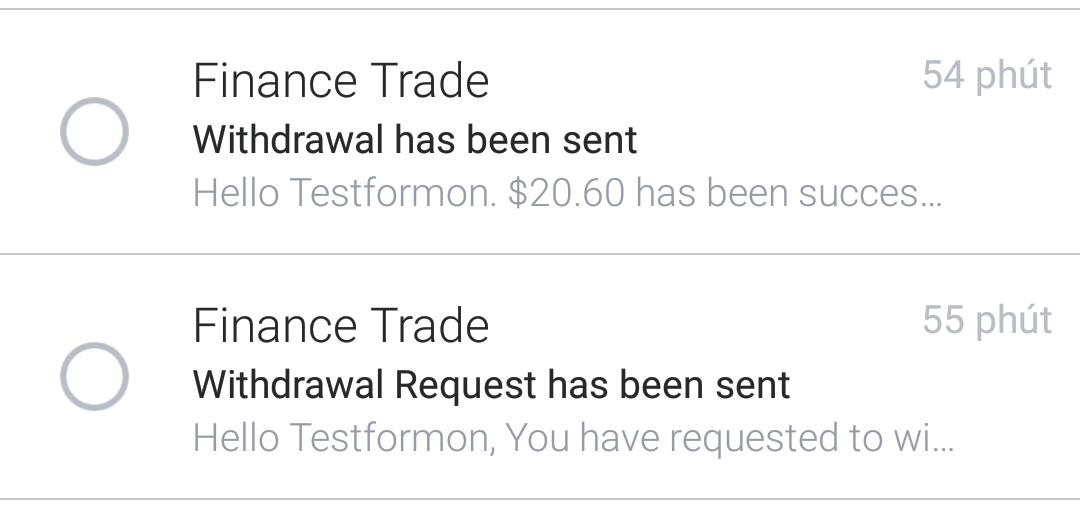Viewport: 1080px width, 505px height.
Task: Tick the circle beside Withdrawal Request email
Action: (94, 377)
